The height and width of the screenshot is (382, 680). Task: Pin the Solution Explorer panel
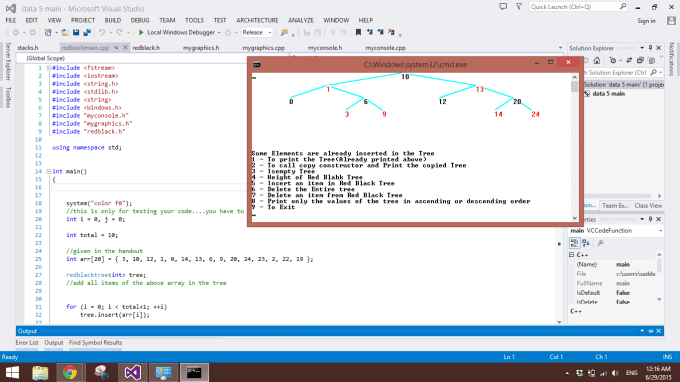[650, 48]
